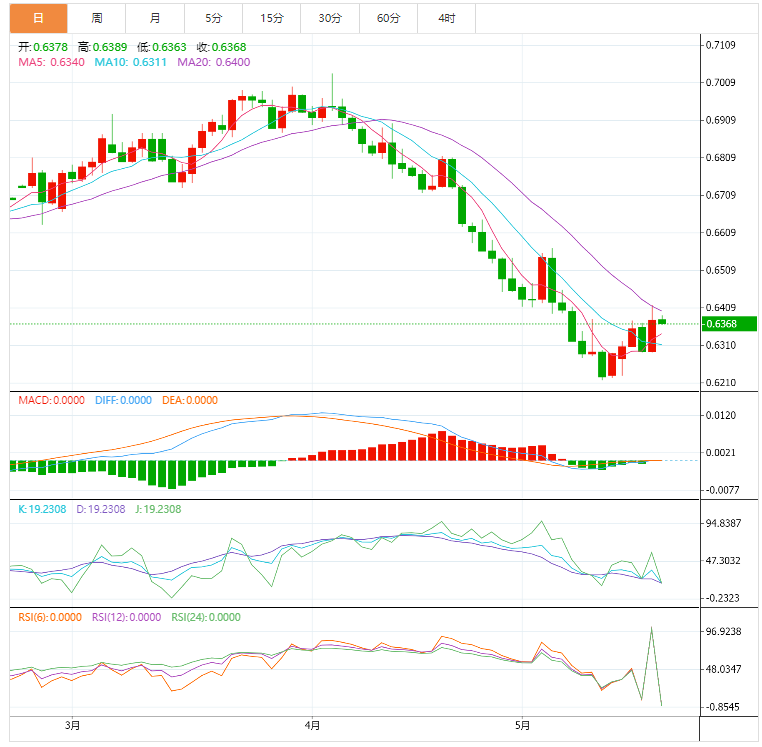Click the RSI(12):0.0000 label
The width and height of the screenshot is (762, 747).
coord(126,617)
